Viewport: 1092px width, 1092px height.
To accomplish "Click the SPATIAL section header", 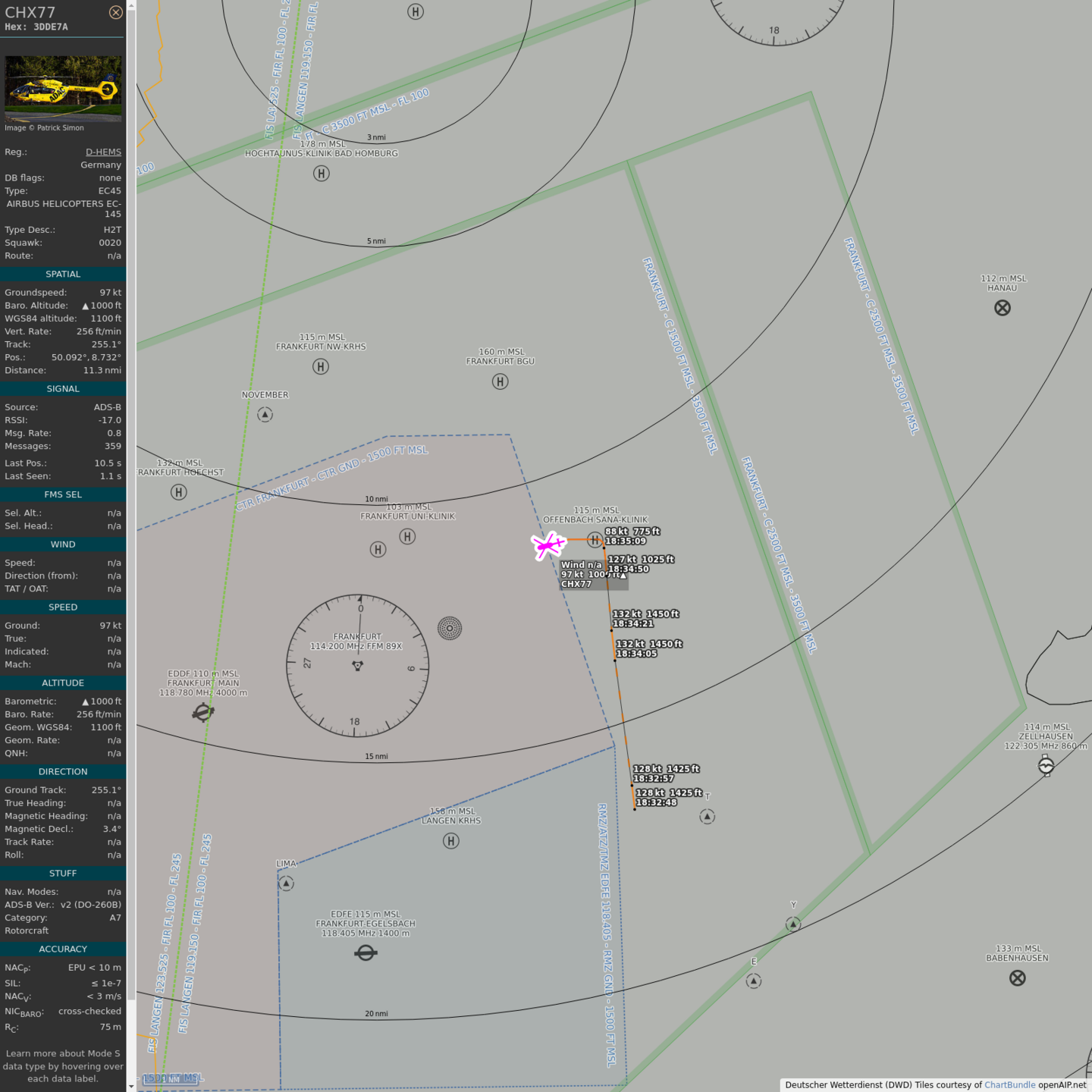I will (63, 275).
